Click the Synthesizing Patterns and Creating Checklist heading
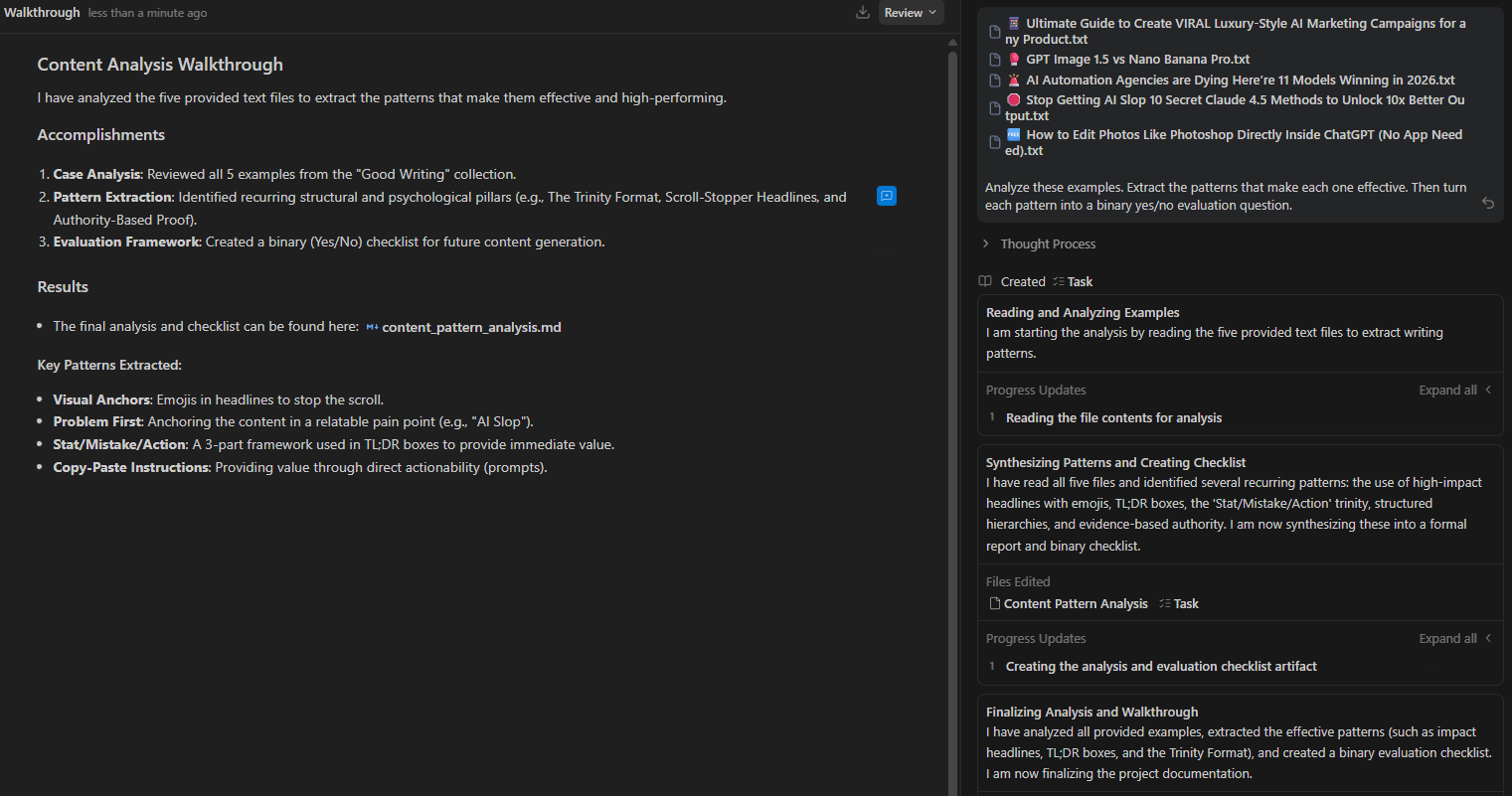The image size is (1512, 796). pyautogui.click(x=1115, y=462)
